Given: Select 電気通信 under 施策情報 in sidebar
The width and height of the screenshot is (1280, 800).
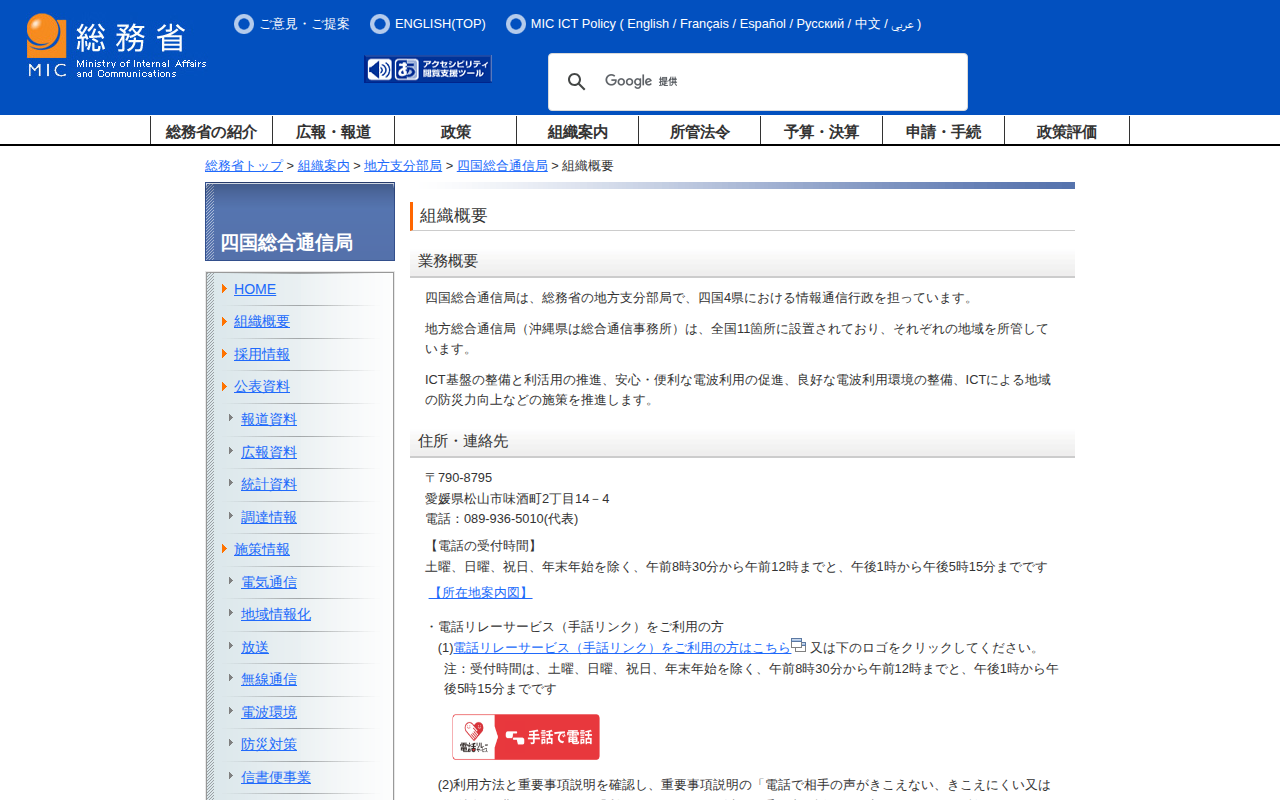Looking at the screenshot, I should coord(269,582).
